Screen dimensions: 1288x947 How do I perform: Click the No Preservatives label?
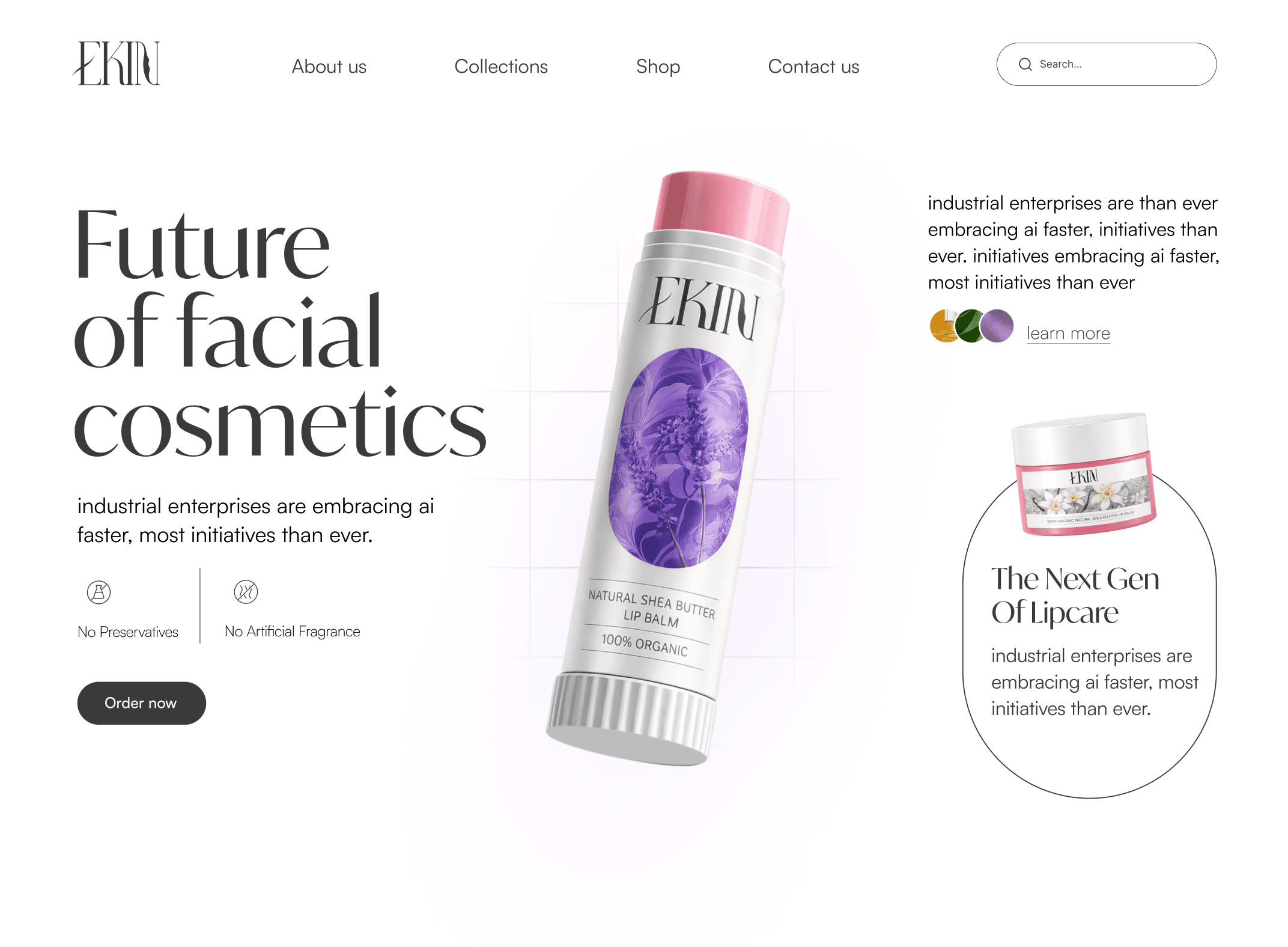(x=128, y=632)
